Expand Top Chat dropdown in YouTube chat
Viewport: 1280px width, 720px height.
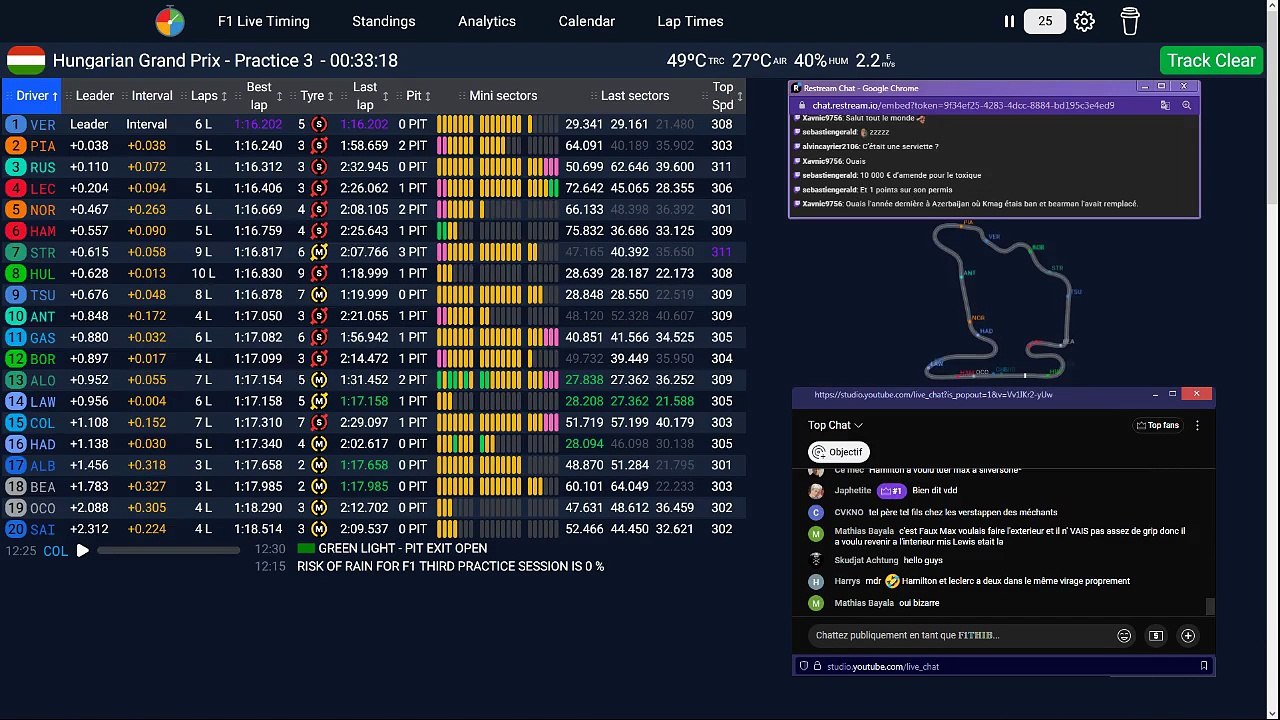(835, 425)
